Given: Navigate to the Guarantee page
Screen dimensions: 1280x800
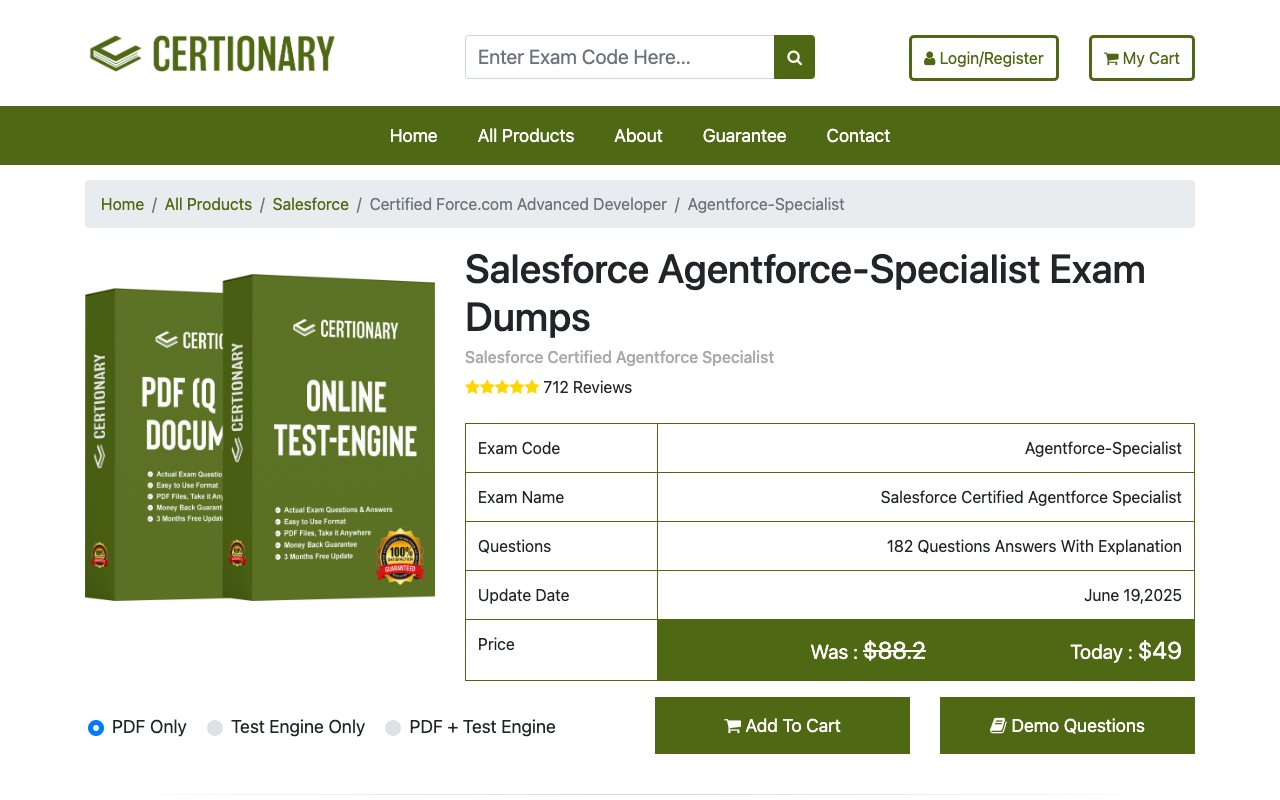Looking at the screenshot, I should 744,135.
